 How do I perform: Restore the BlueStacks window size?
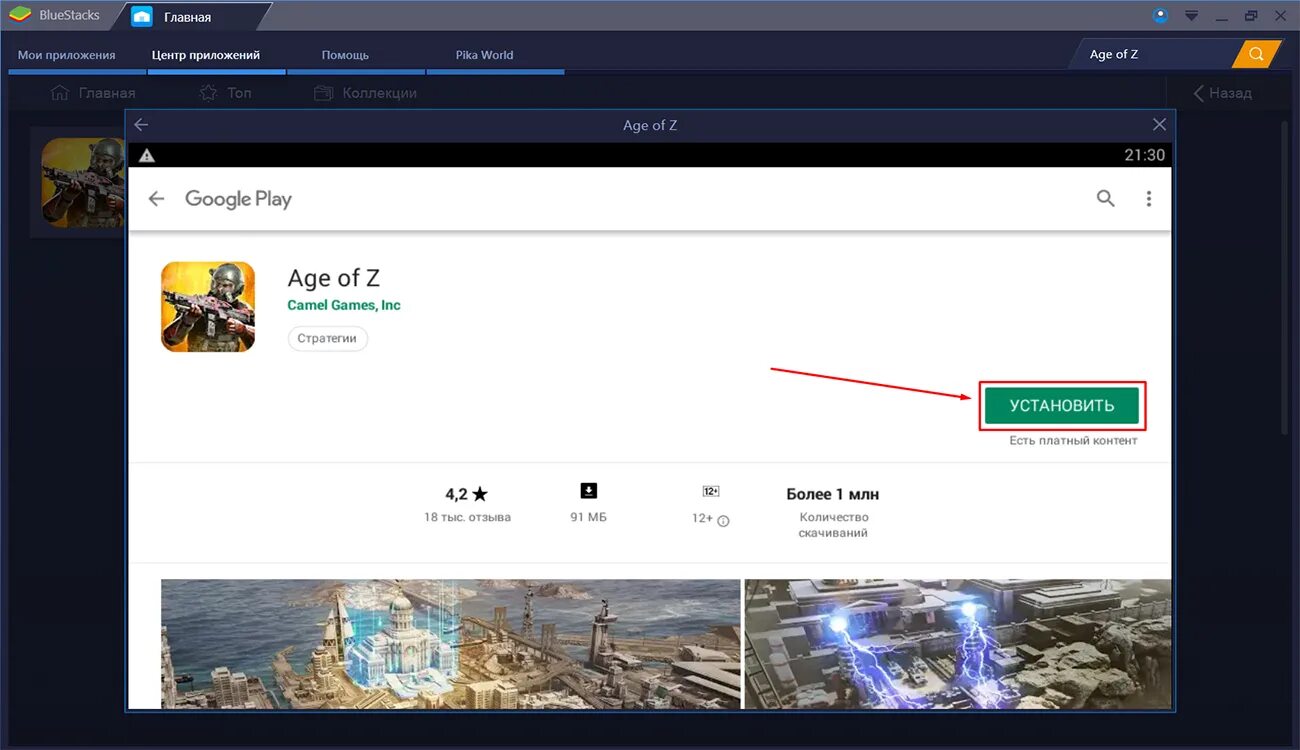coord(1251,16)
